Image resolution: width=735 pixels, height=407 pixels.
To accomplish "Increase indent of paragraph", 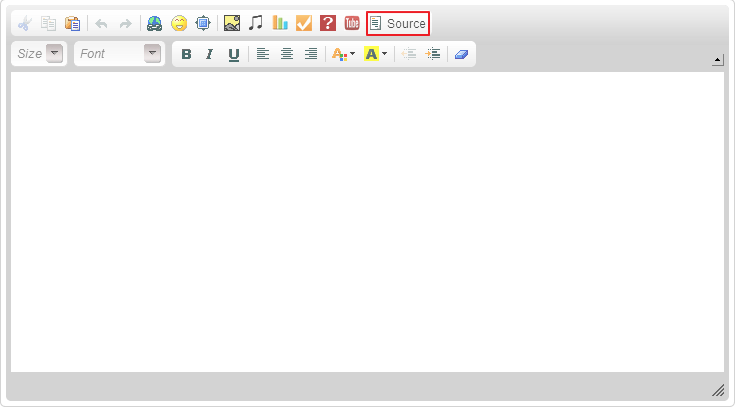I will pyautogui.click(x=433, y=54).
